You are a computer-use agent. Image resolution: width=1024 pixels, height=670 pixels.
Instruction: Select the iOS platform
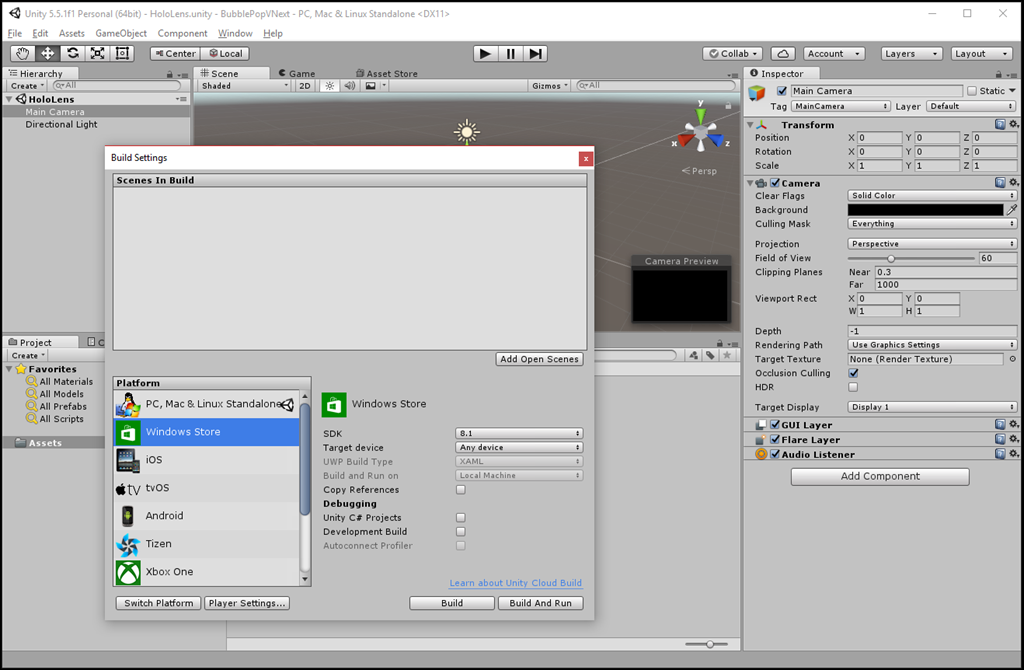pyautogui.click(x=206, y=460)
